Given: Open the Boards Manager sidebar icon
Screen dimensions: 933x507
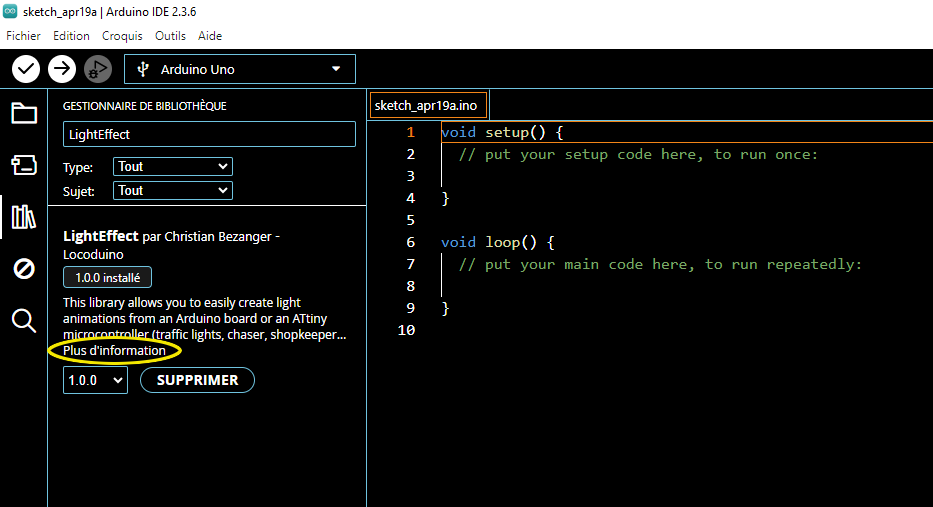Looking at the screenshot, I should click(24, 164).
